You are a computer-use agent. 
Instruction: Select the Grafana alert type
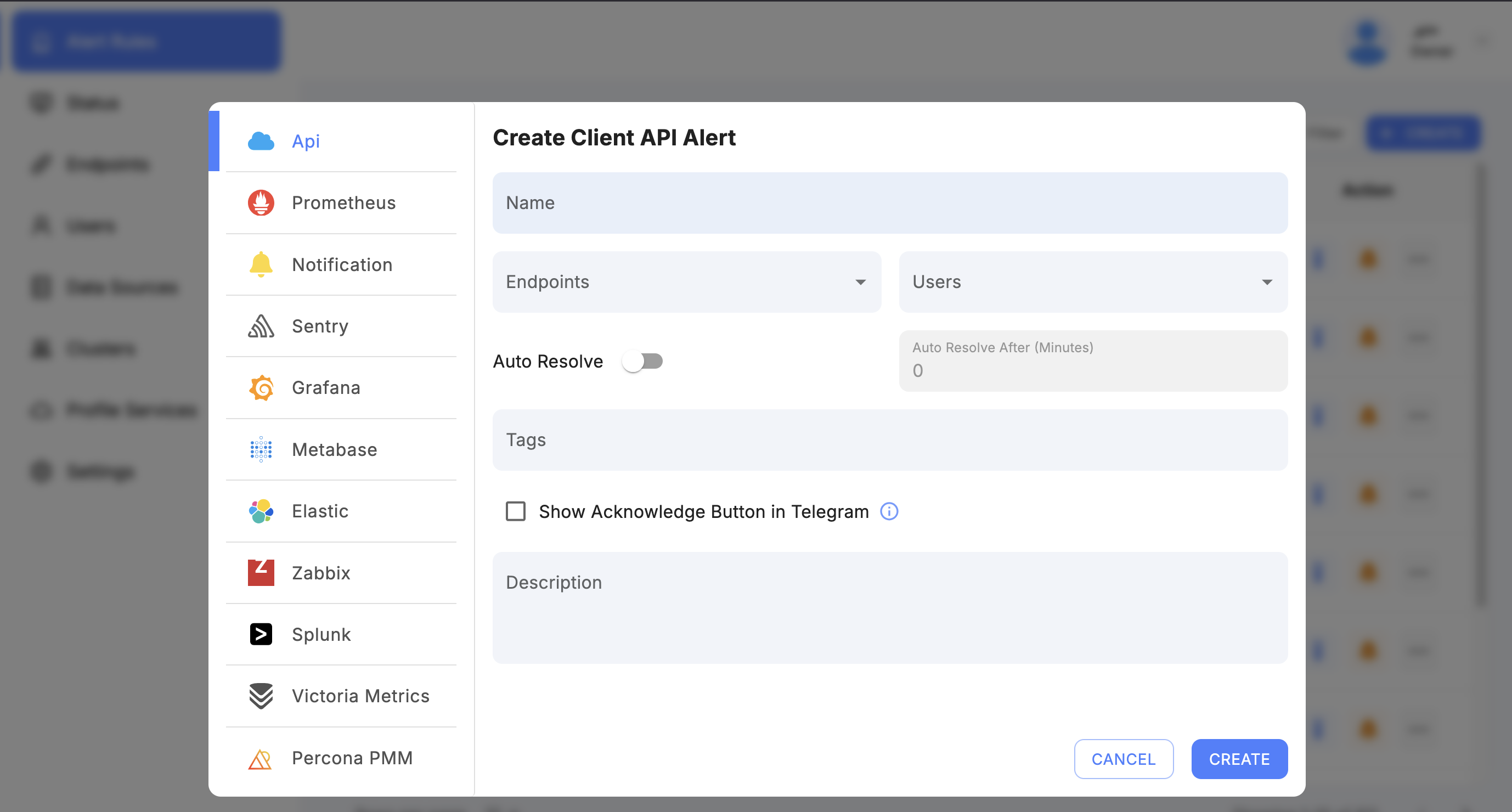(x=341, y=387)
